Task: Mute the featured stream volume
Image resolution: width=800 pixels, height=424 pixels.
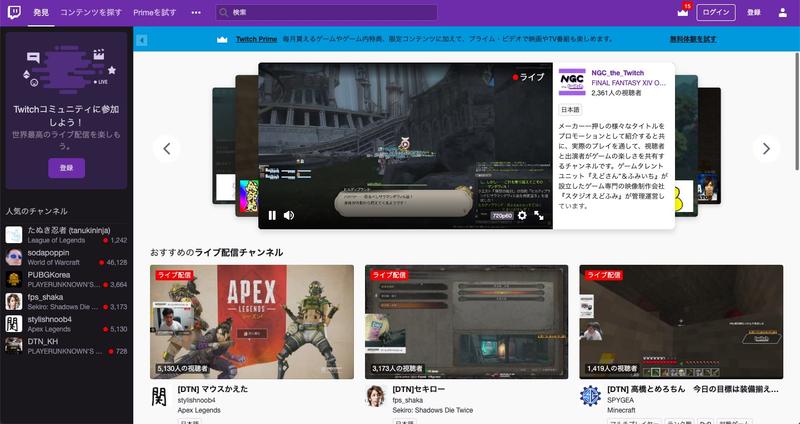Action: (x=289, y=215)
